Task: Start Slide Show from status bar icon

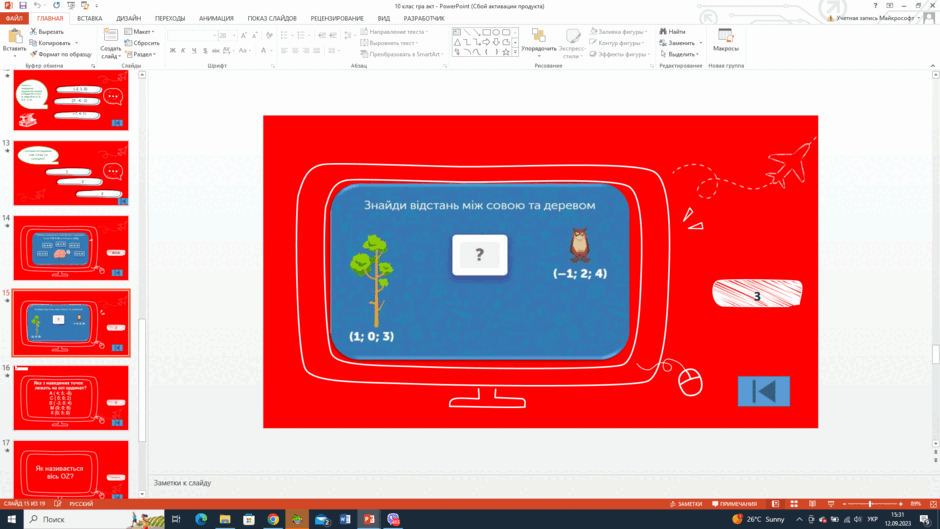Action: [831, 504]
